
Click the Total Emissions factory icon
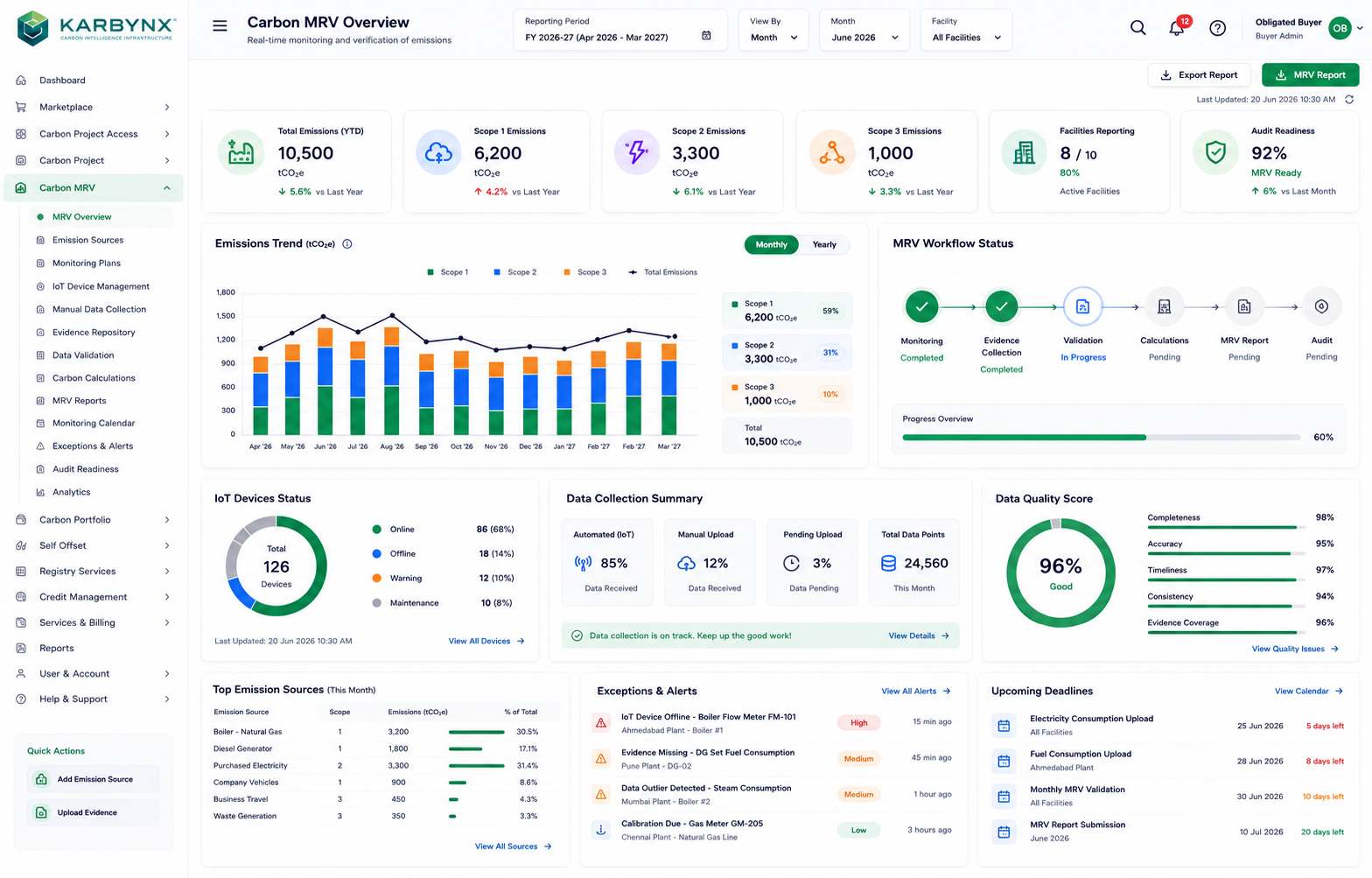click(x=241, y=152)
